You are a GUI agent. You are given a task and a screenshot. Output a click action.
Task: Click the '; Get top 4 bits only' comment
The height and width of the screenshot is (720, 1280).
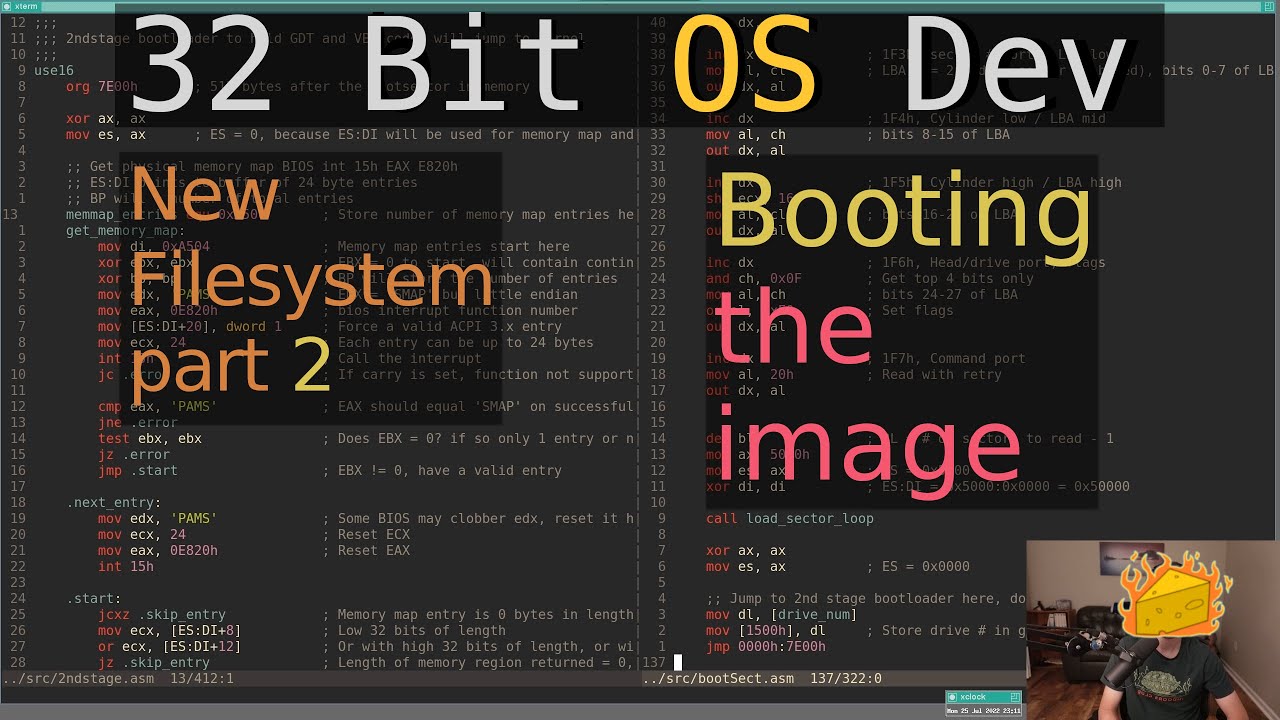(950, 278)
